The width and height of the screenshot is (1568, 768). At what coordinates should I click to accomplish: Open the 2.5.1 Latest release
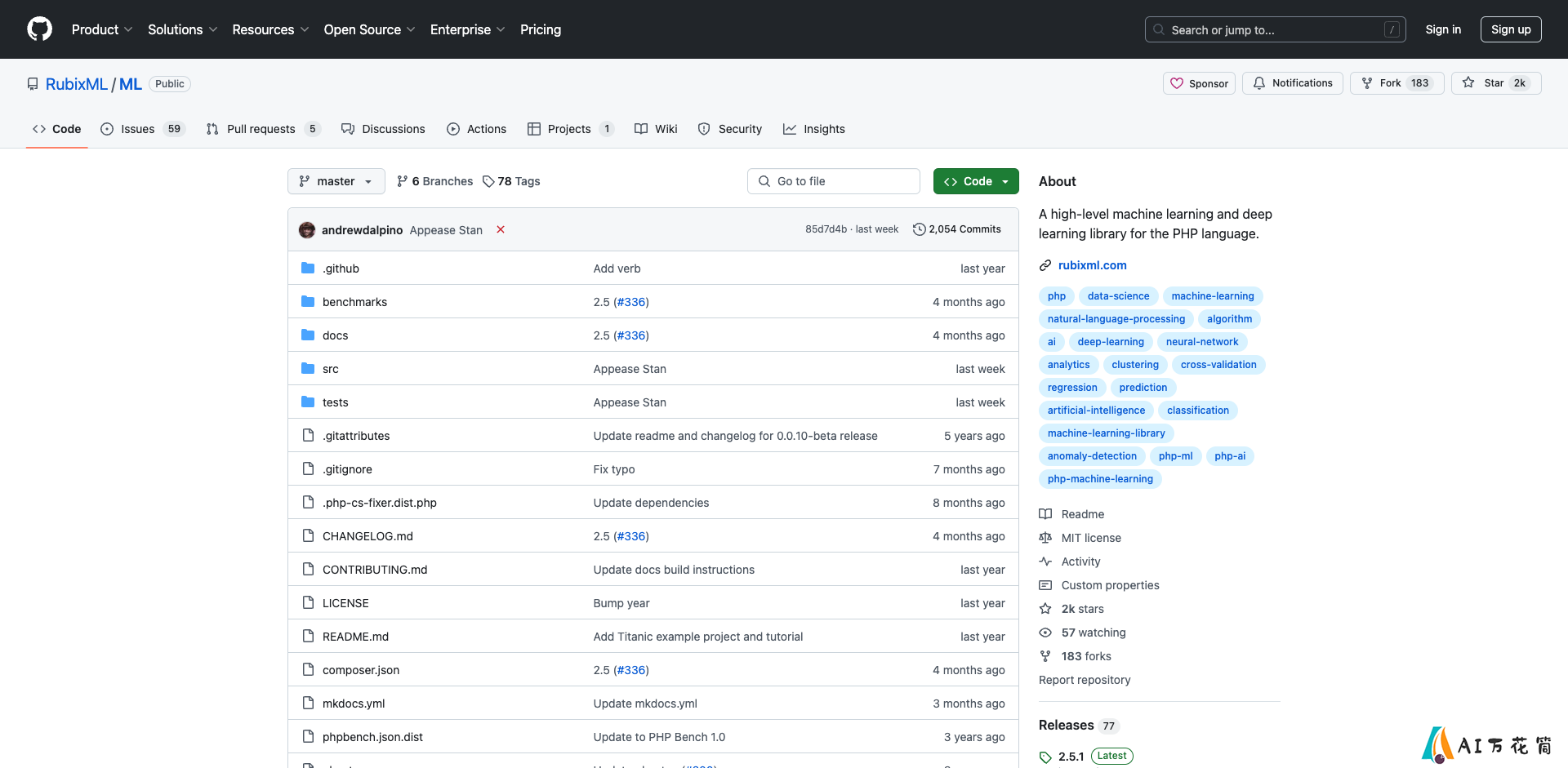[1086, 757]
